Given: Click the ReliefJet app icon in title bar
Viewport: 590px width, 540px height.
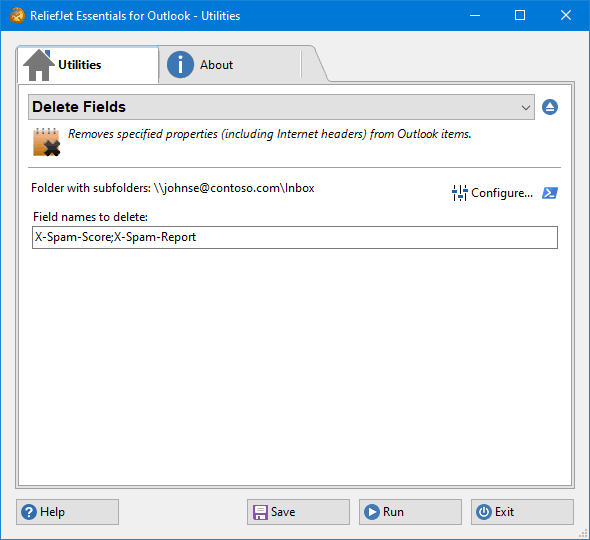Looking at the screenshot, I should coord(17,15).
